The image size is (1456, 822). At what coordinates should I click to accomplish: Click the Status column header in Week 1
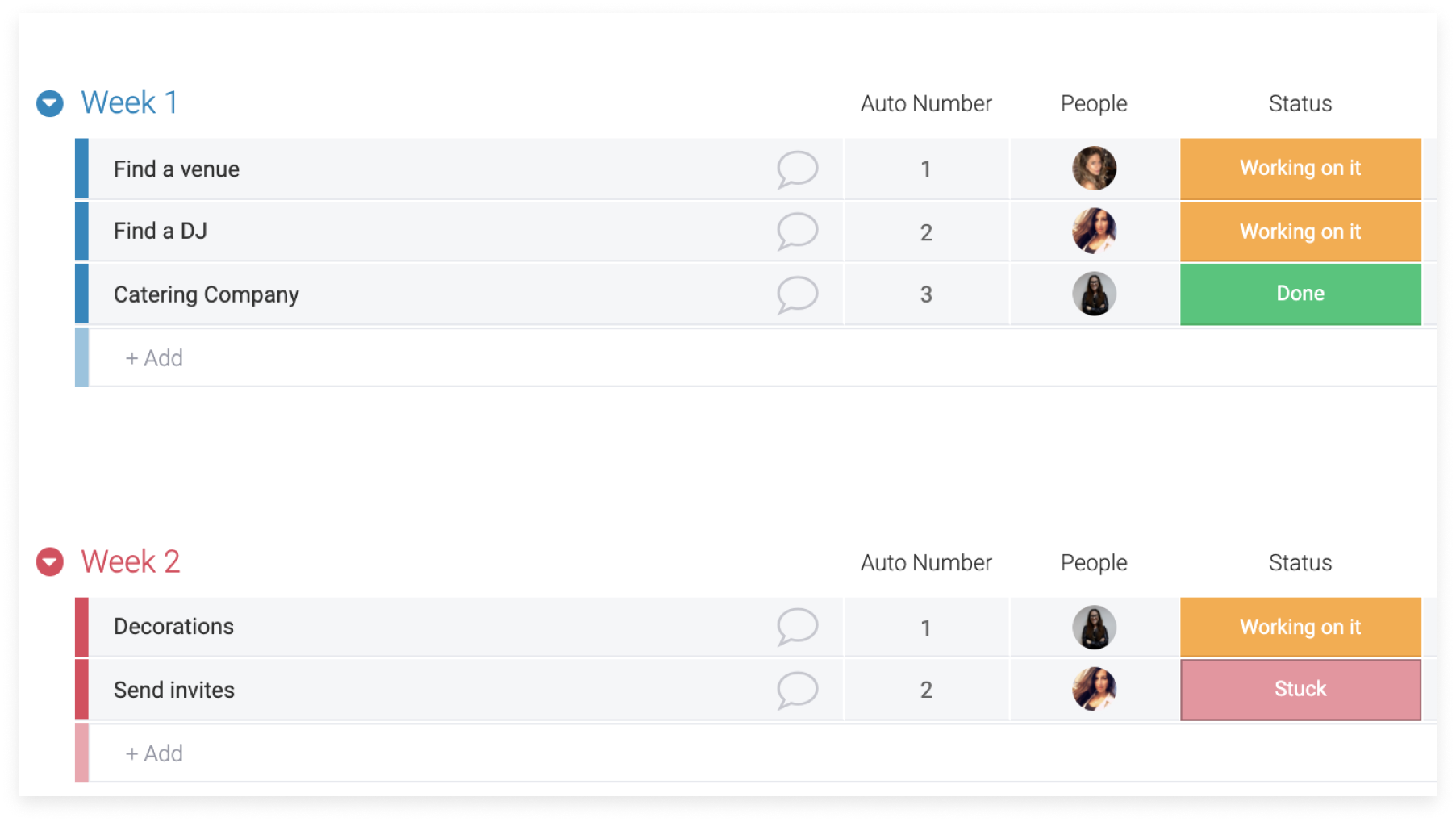coord(1300,103)
